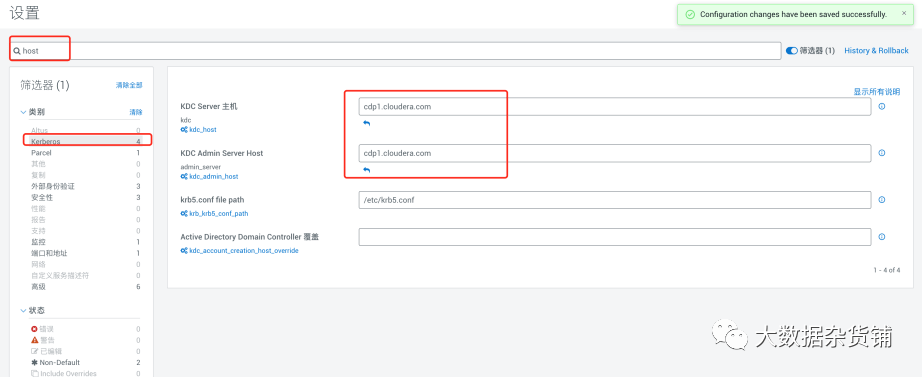Select 性能 category filter
Viewport: 922px width, 377px height.
(x=85, y=209)
